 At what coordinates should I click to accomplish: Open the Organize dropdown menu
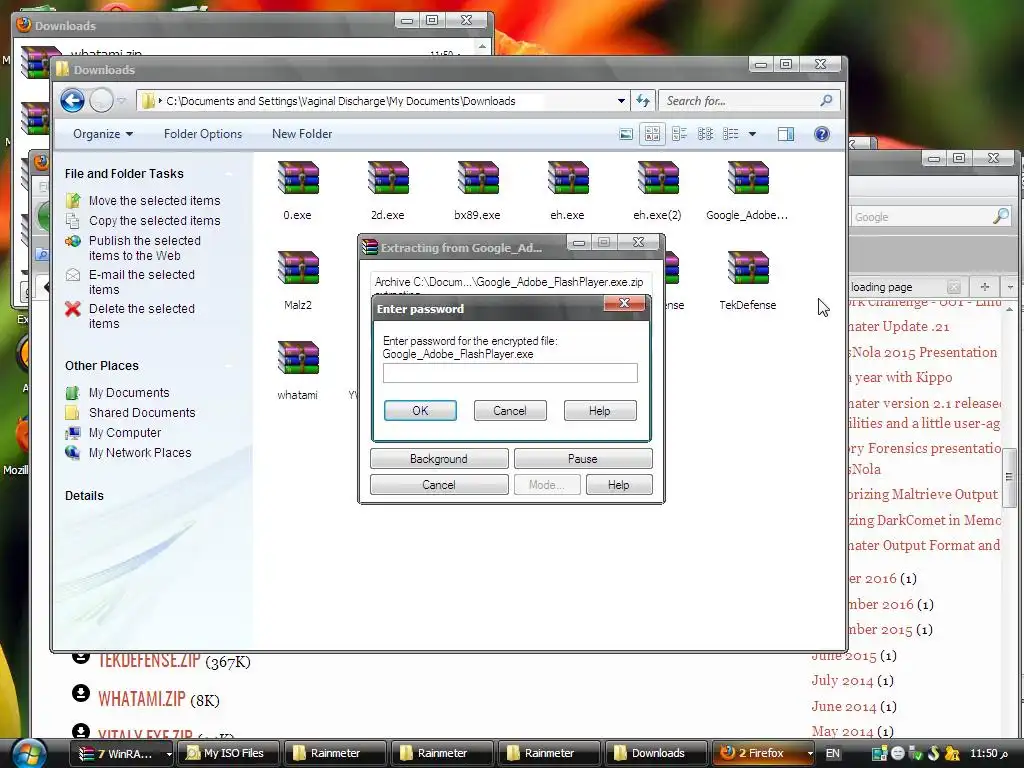[x=103, y=134]
